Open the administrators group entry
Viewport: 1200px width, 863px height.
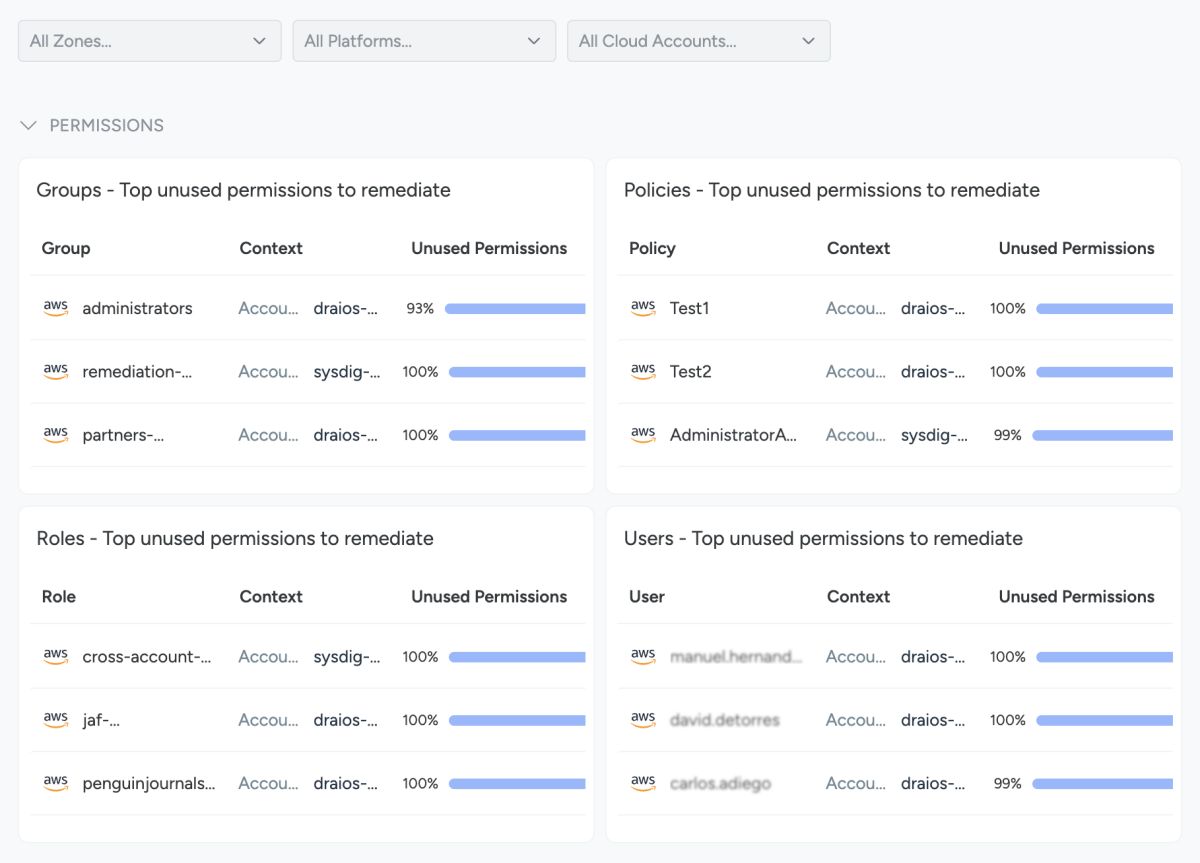coord(137,308)
